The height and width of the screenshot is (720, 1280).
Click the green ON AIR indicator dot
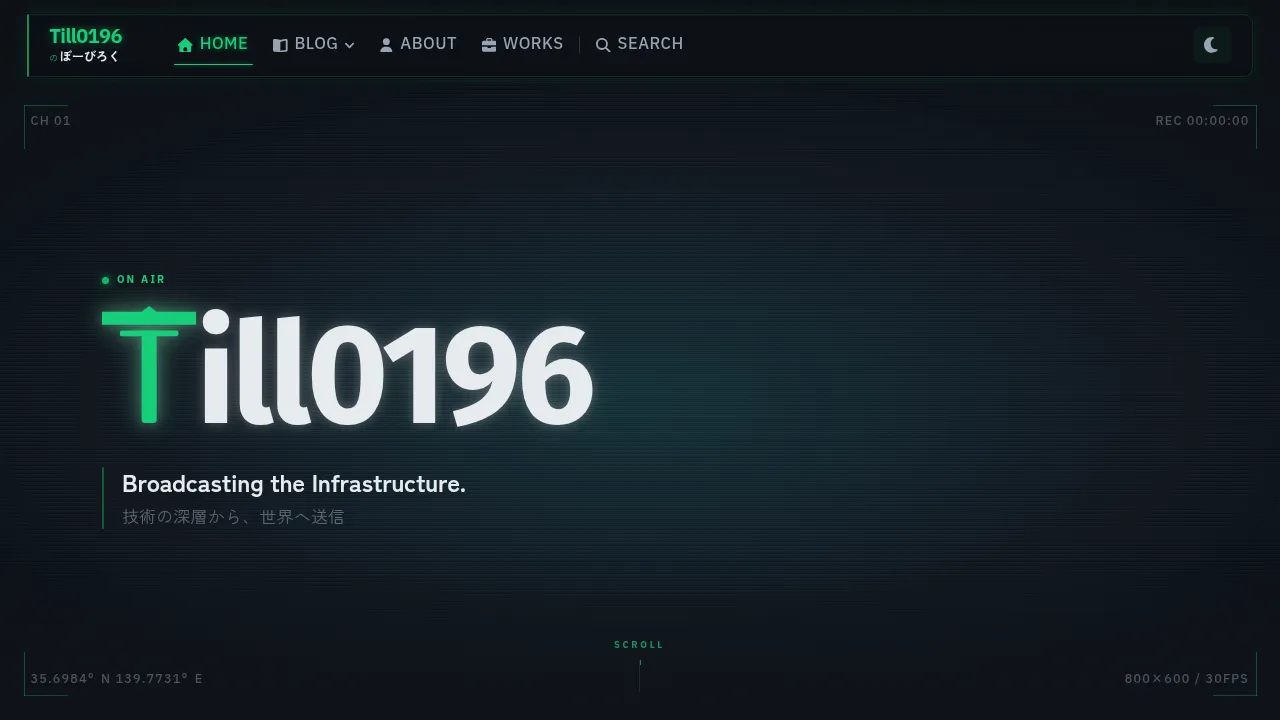coord(105,279)
